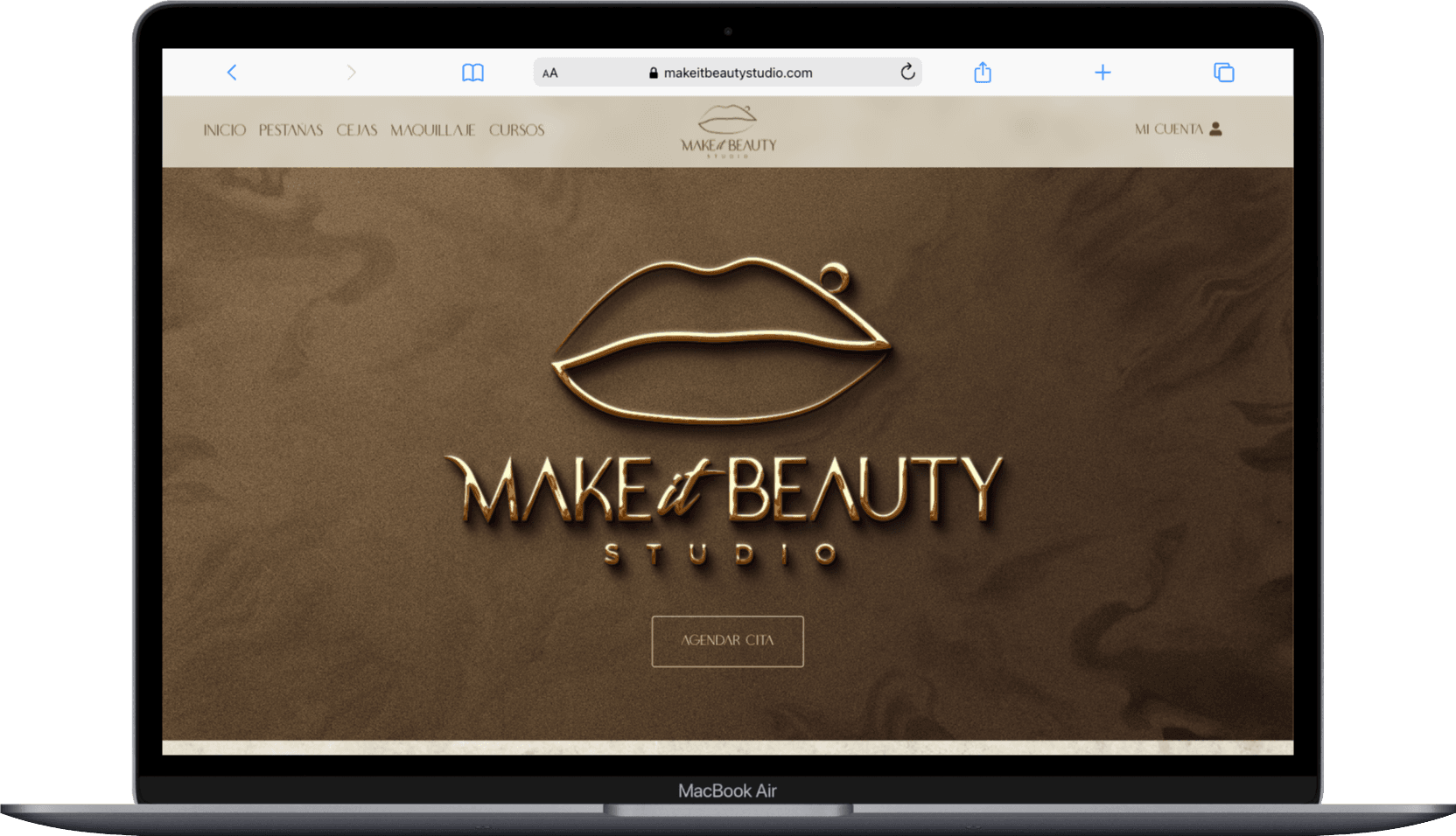Open MI CUENTA from the header
Screen dimensions: 1456x836
(x=1170, y=129)
